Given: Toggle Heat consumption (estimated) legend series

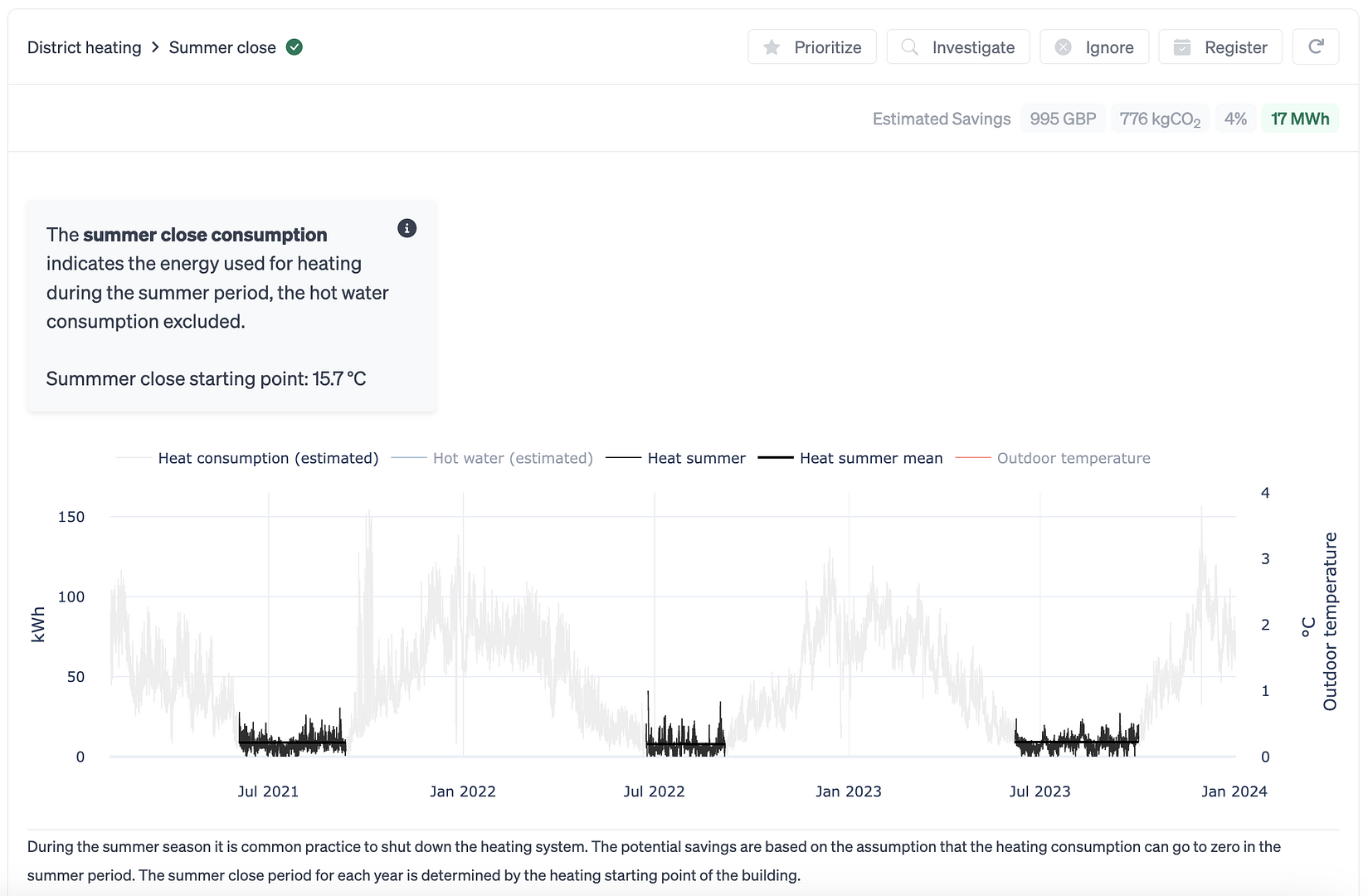Looking at the screenshot, I should [x=267, y=458].
